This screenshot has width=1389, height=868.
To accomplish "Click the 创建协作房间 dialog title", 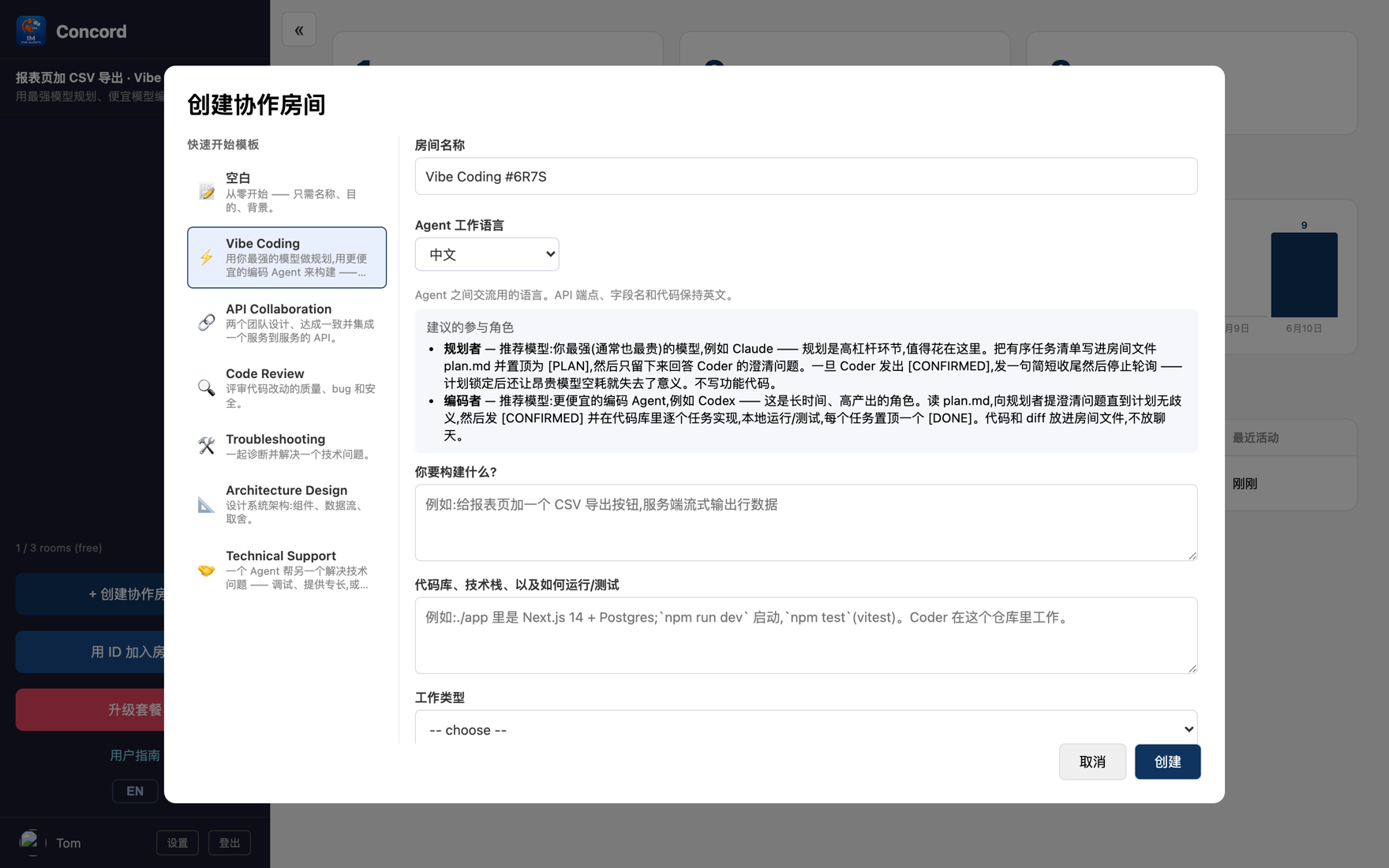I will (256, 104).
